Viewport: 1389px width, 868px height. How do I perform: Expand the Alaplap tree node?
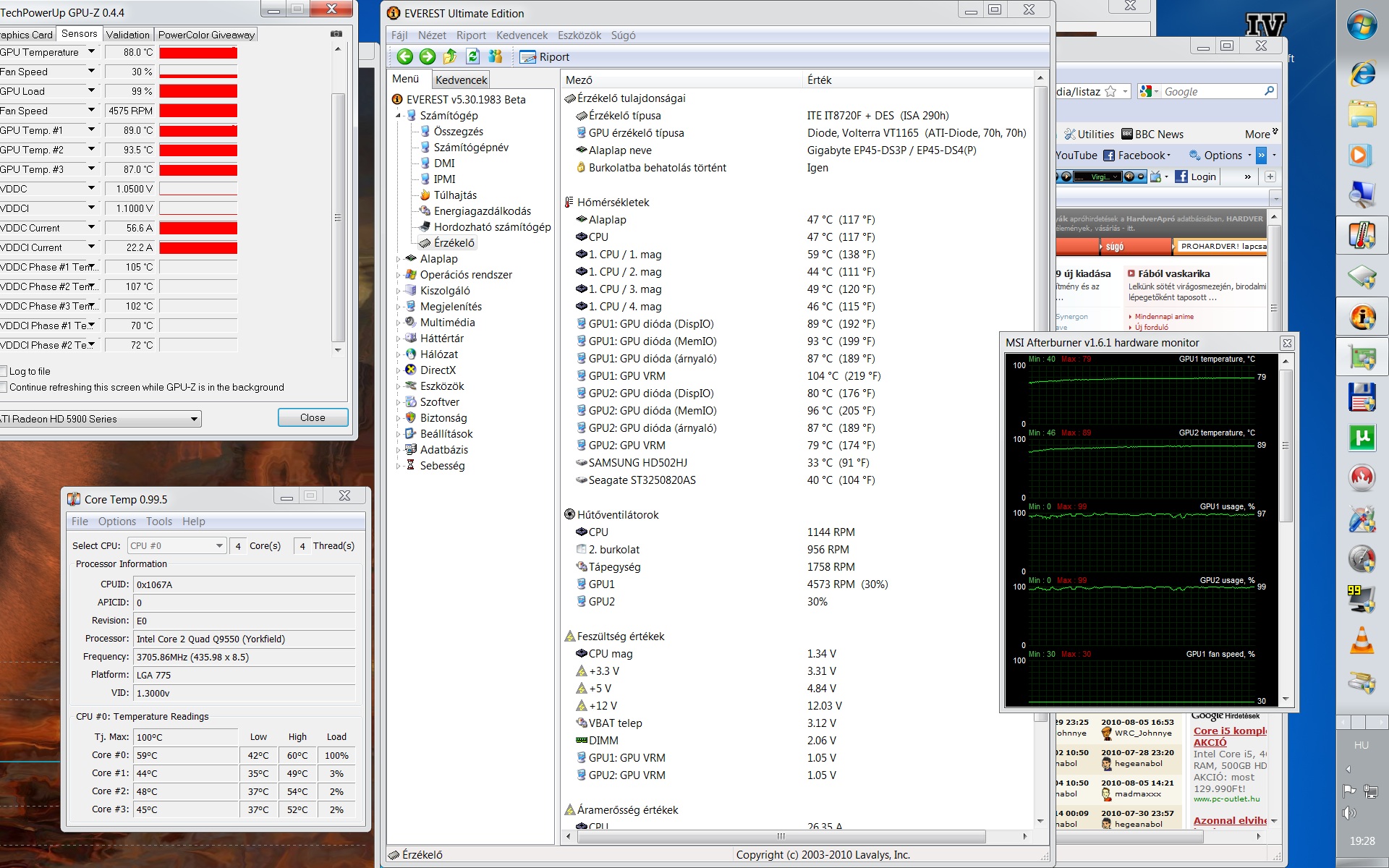[x=398, y=259]
